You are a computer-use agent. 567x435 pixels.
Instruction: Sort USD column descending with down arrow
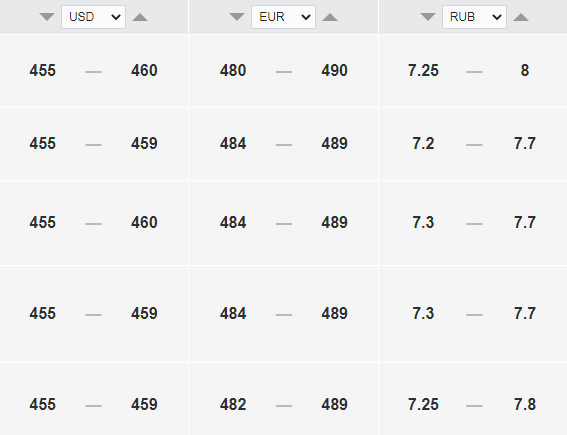pos(47,17)
